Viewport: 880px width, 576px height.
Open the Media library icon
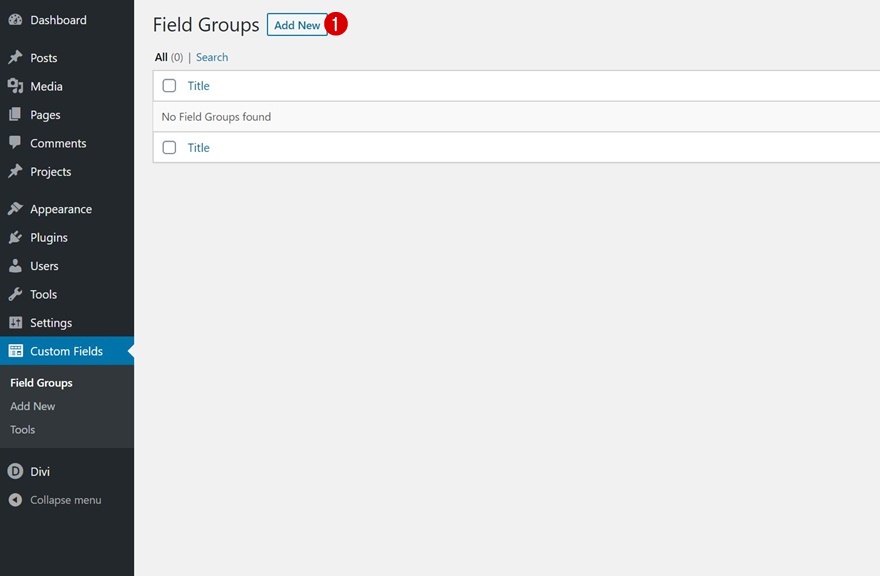[x=15, y=87]
